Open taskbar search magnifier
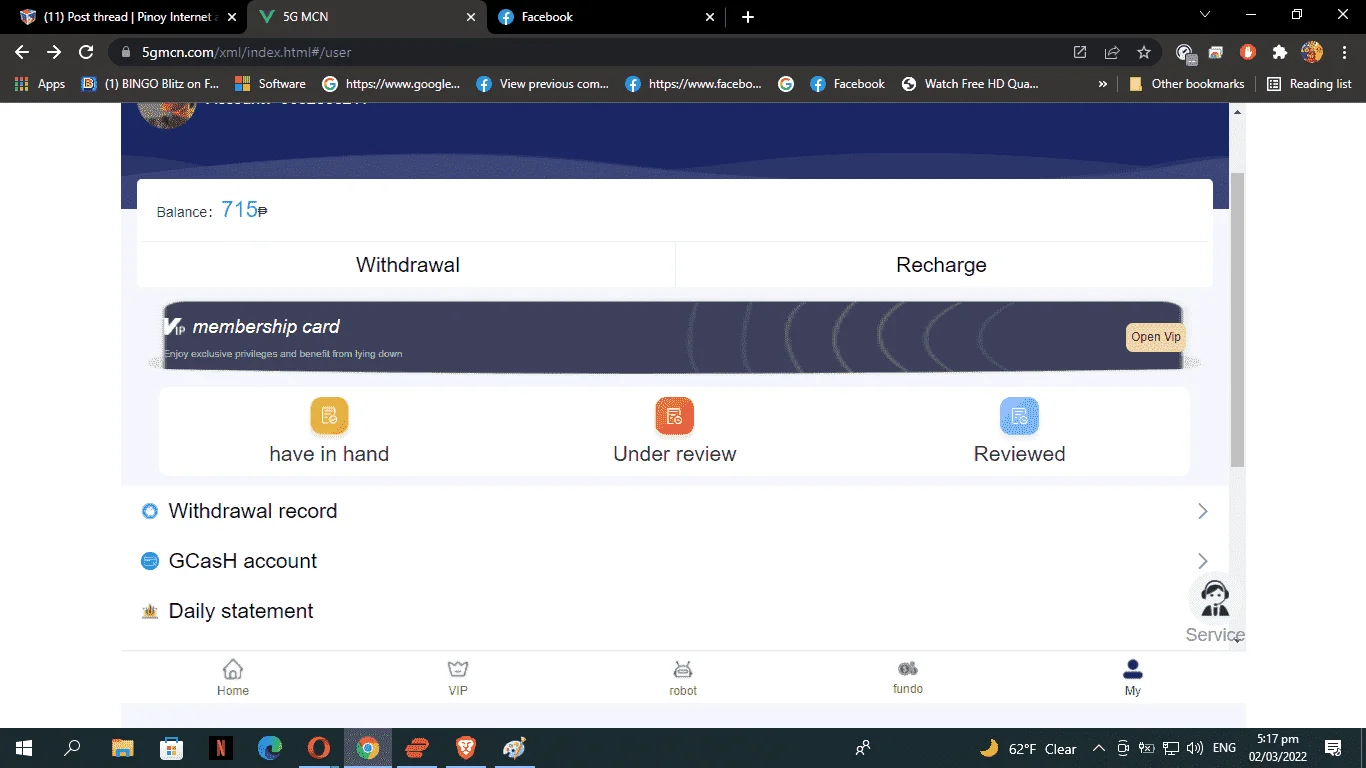Image resolution: width=1366 pixels, height=768 pixels. (x=73, y=748)
